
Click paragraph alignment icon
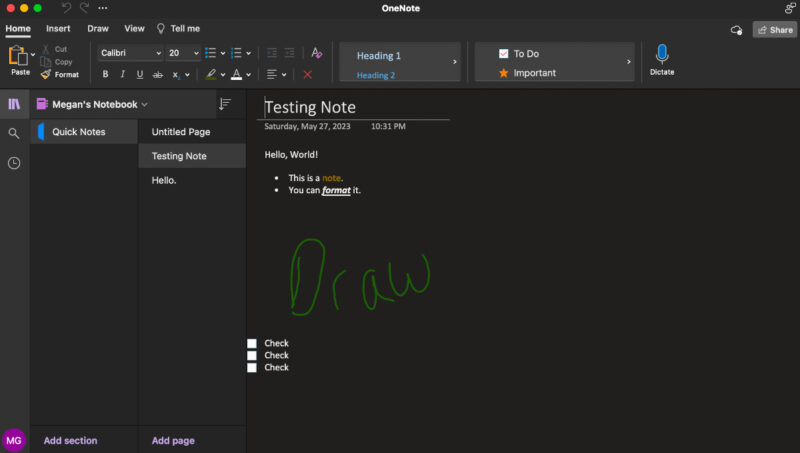272,74
